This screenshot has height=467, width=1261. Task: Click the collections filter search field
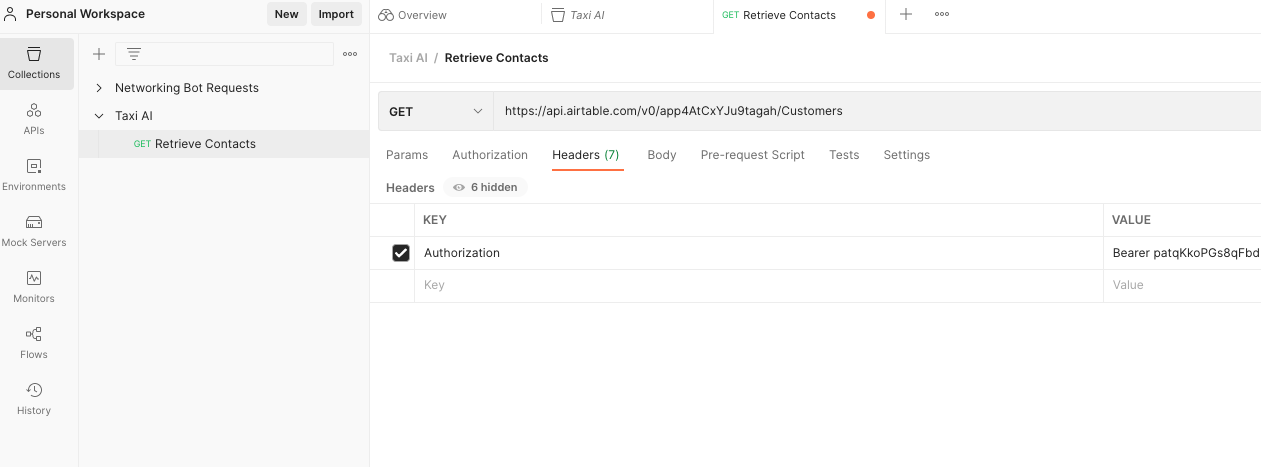224,54
